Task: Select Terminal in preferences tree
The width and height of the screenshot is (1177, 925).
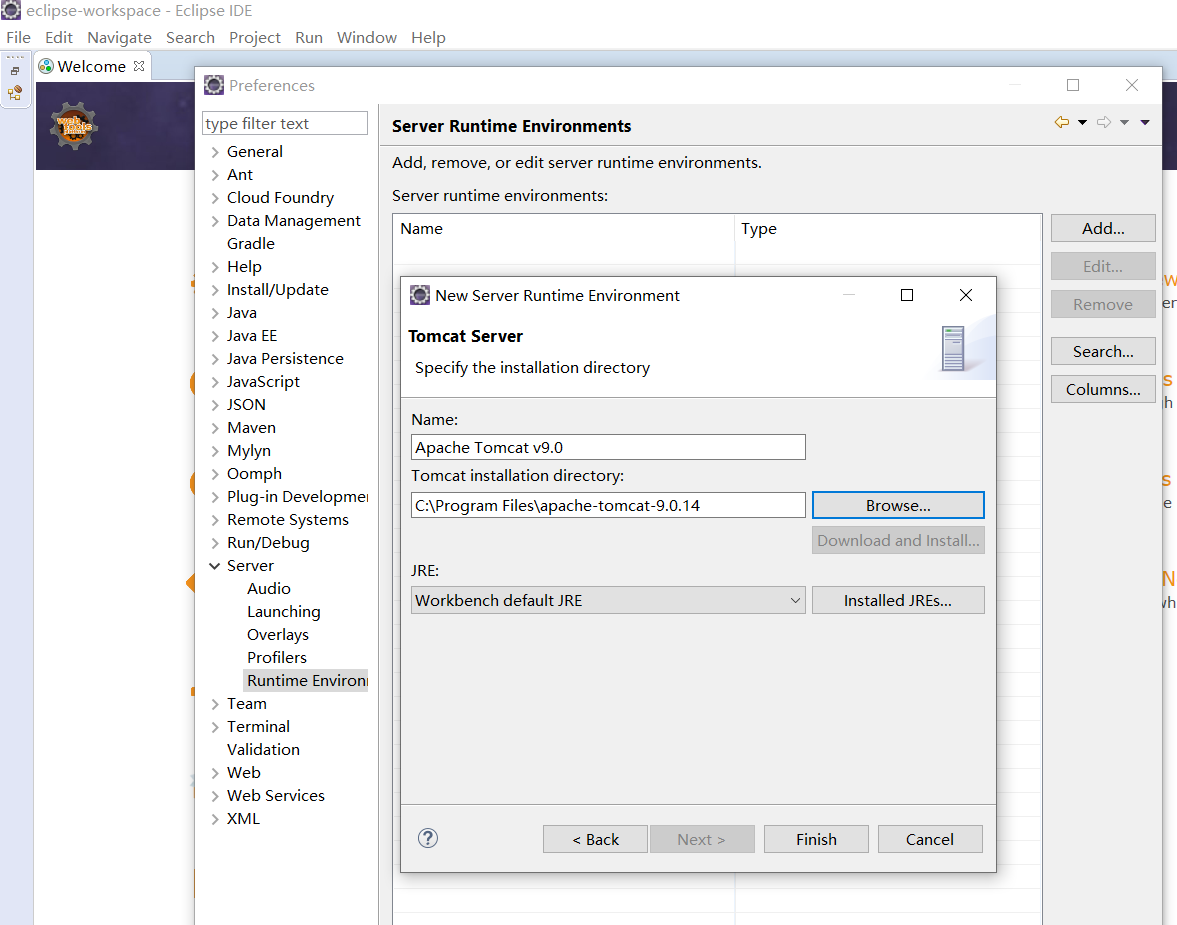Action: (x=258, y=727)
